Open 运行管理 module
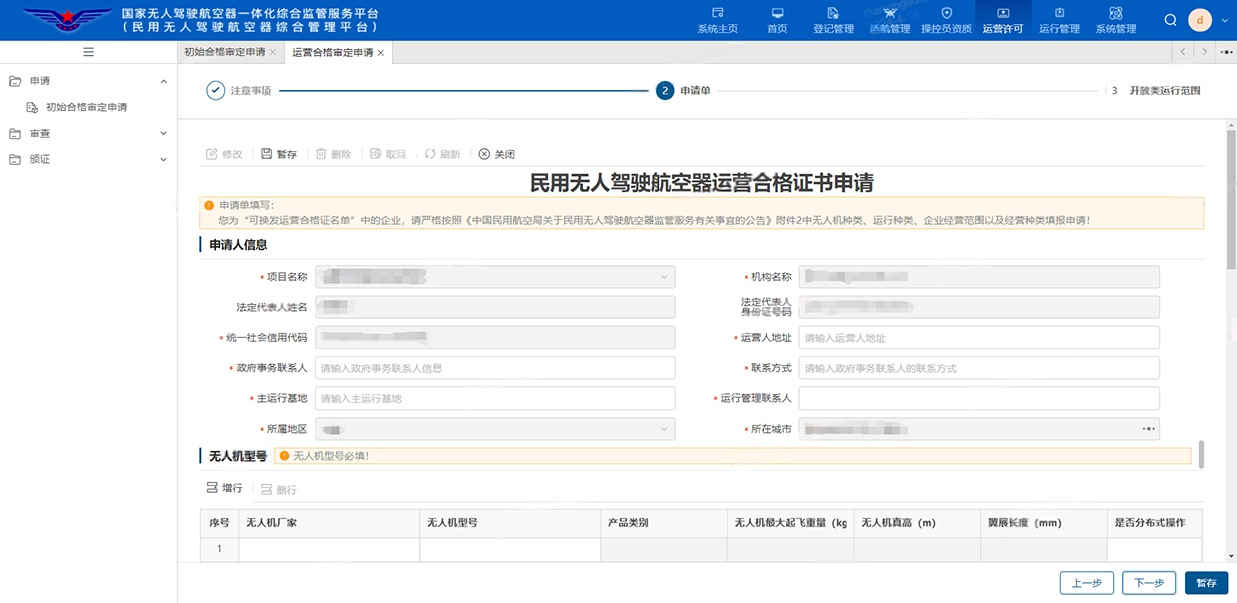Screen dimensions: 1237x603 tap(1059, 20)
